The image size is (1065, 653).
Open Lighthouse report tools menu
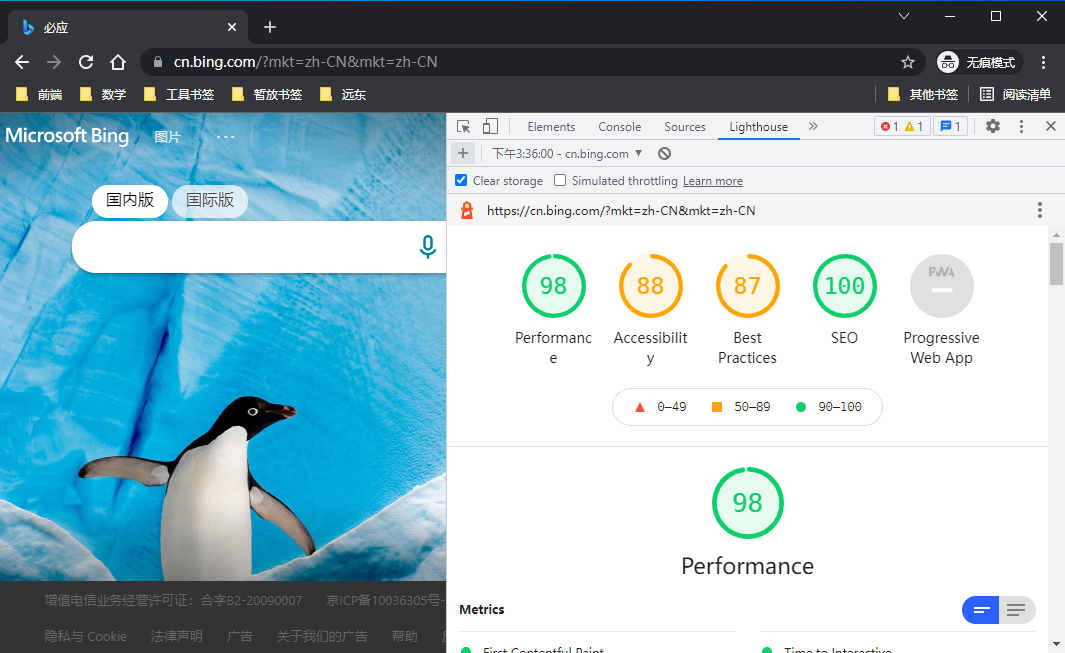point(1039,210)
